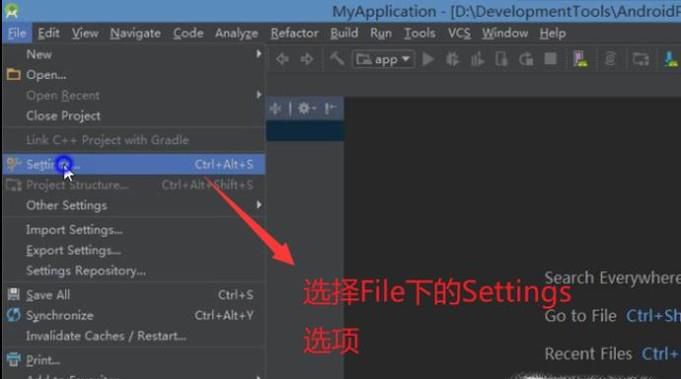
Task: Open the Window menu
Action: [x=505, y=33]
